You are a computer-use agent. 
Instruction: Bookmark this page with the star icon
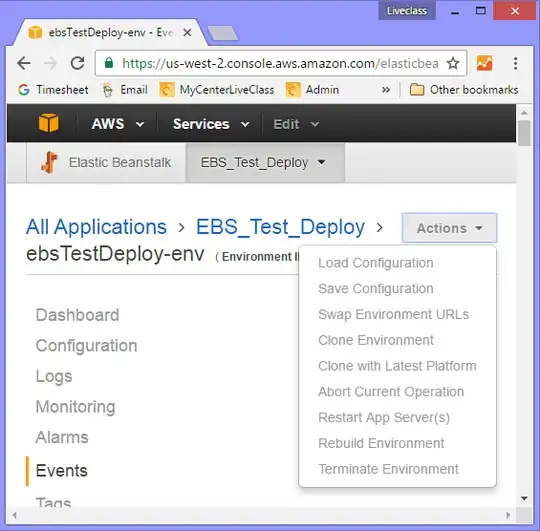coord(453,63)
